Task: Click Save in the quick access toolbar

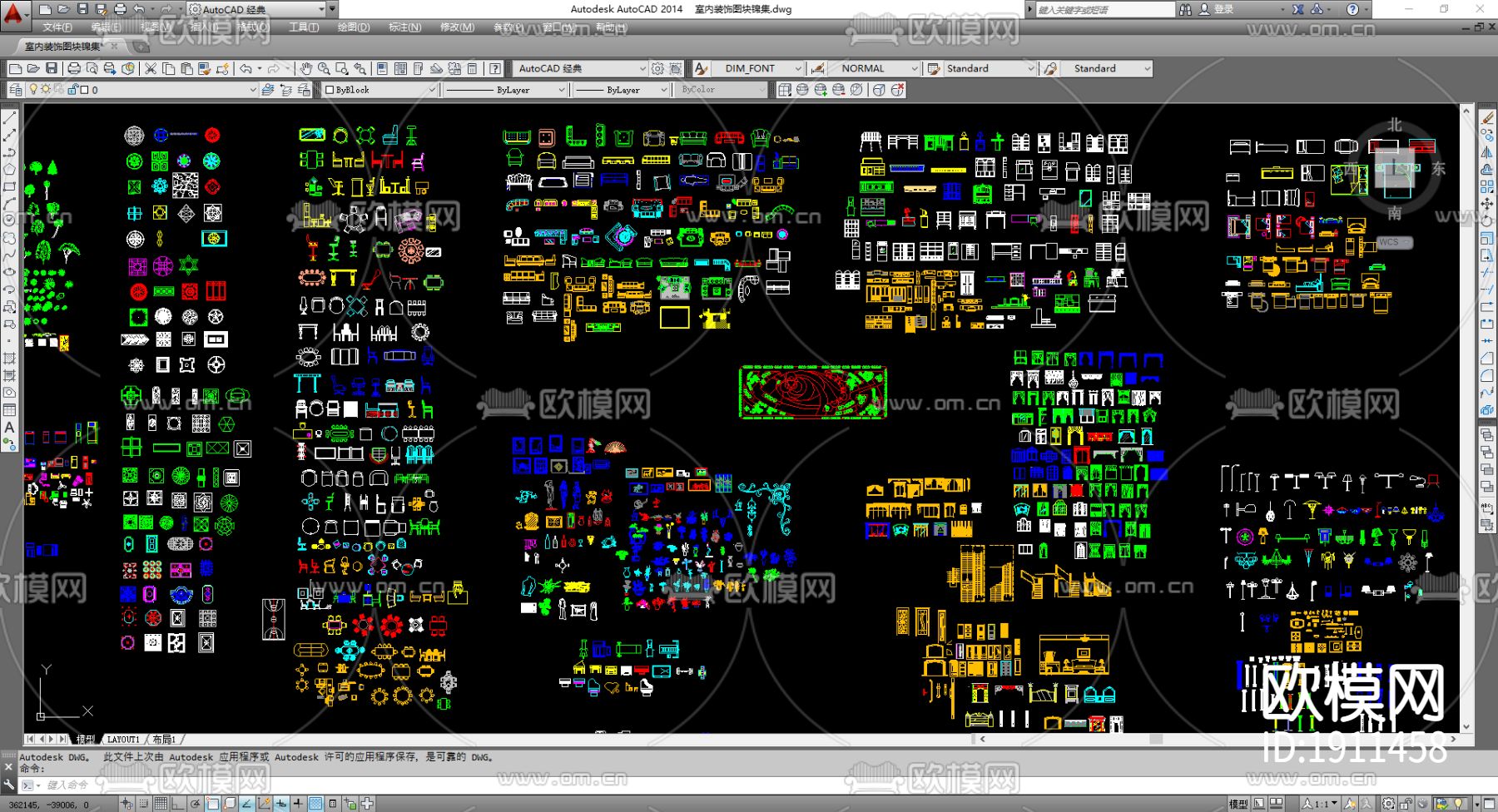Action: pos(82,9)
